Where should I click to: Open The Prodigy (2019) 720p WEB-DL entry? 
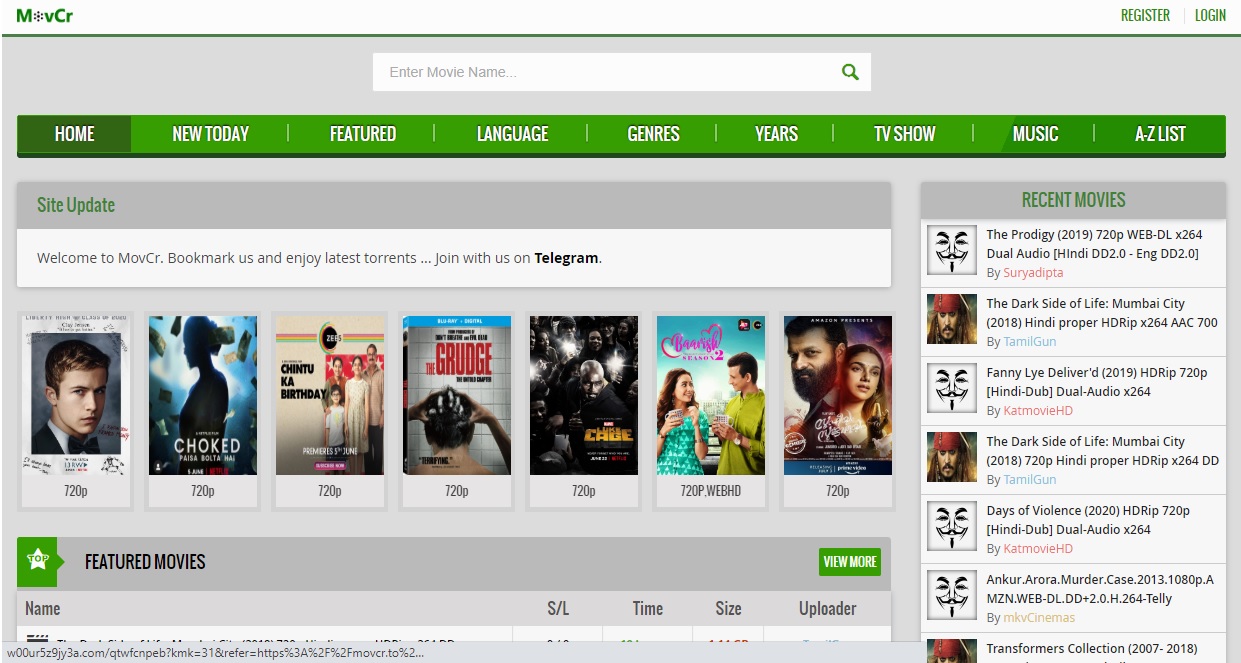click(1094, 244)
